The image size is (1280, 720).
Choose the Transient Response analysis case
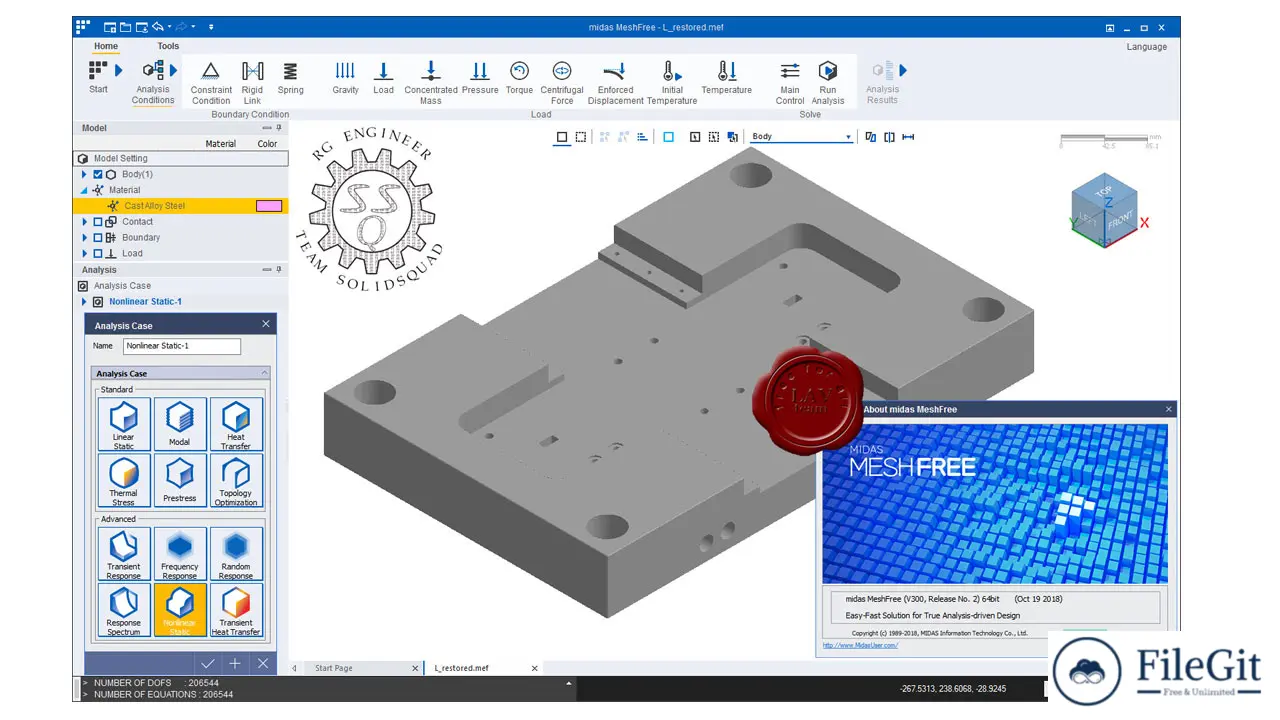click(124, 554)
